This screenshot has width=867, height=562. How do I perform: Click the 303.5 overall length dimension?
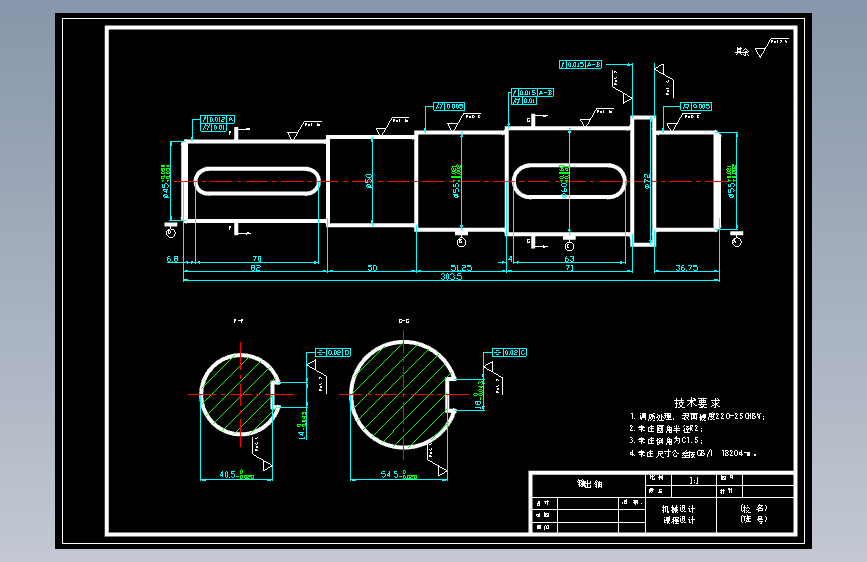pyautogui.click(x=451, y=276)
